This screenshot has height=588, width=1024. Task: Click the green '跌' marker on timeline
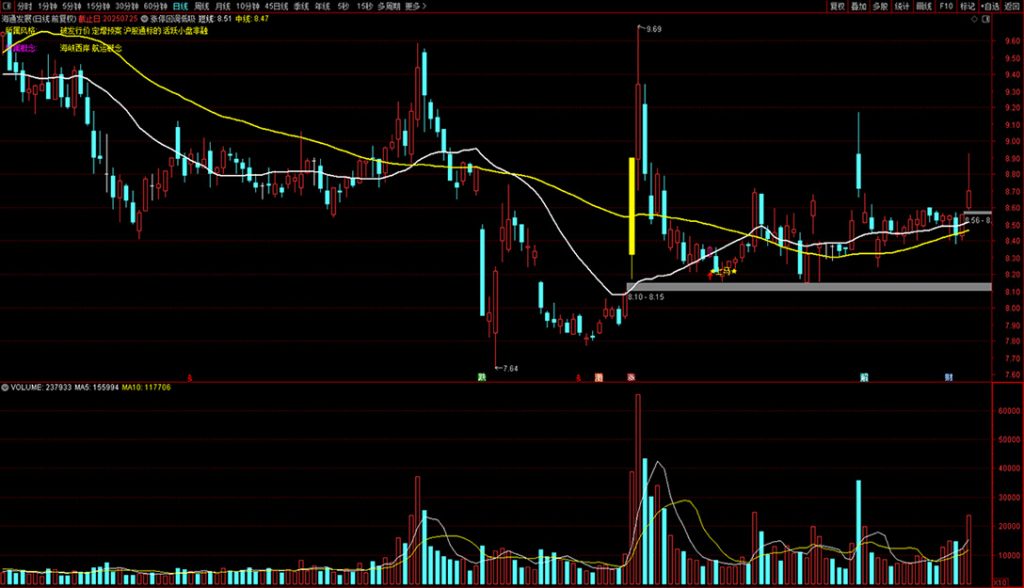pyautogui.click(x=482, y=378)
